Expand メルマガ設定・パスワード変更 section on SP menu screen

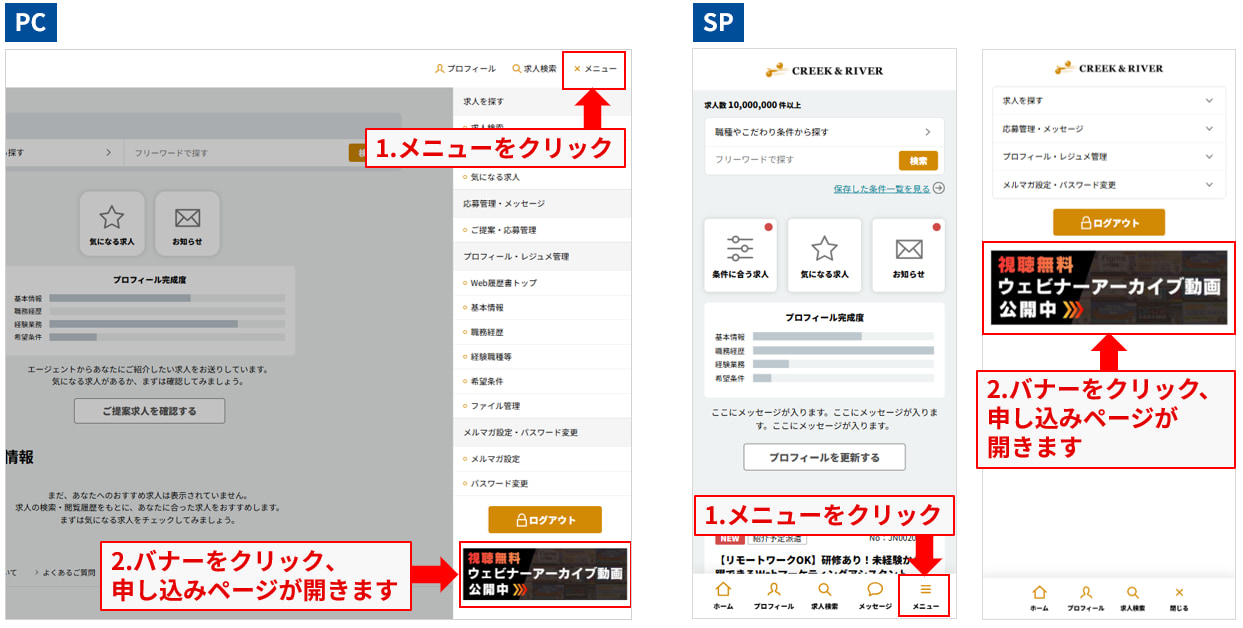click(x=1109, y=185)
